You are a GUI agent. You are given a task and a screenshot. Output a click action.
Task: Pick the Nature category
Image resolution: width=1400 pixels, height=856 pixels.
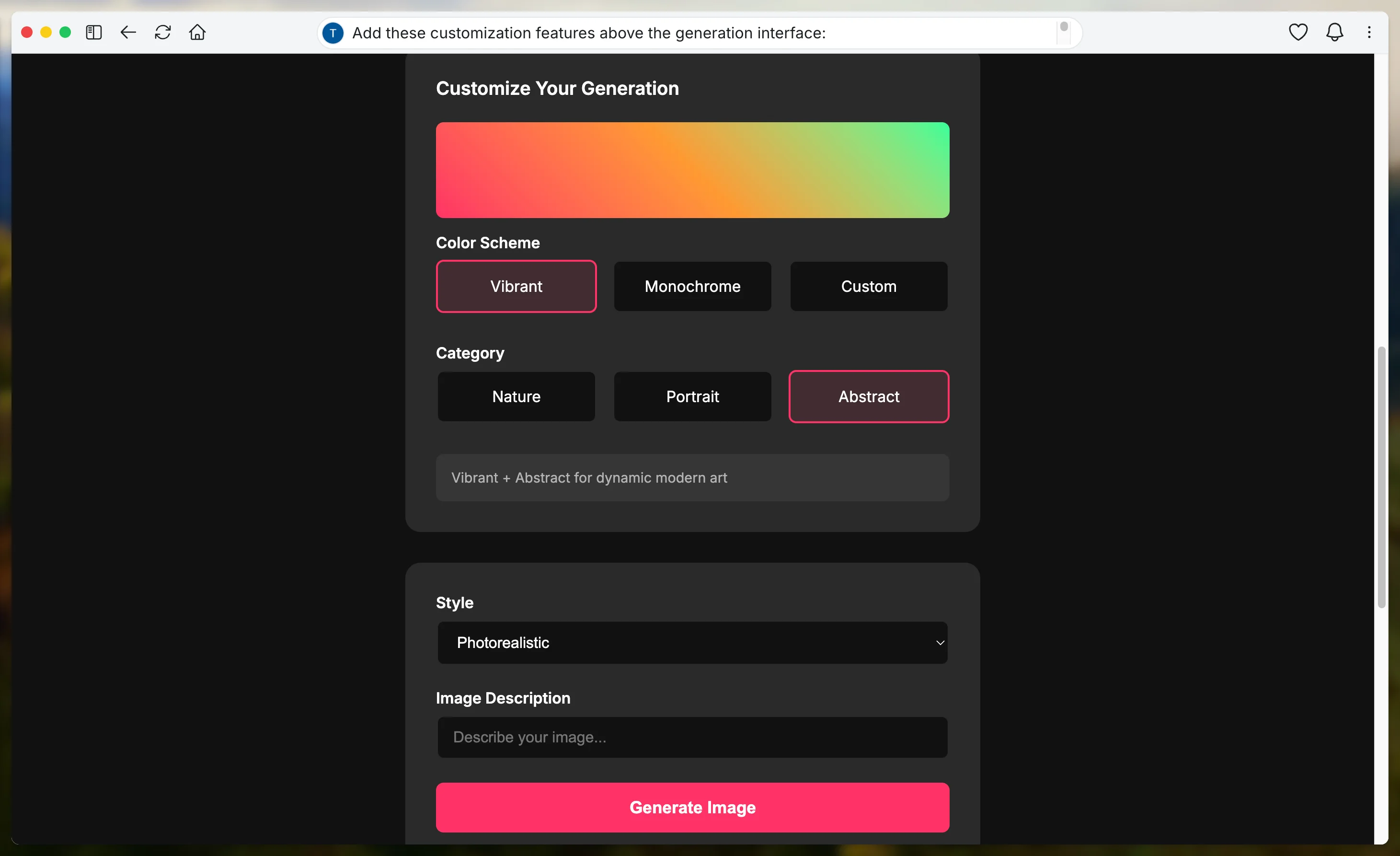pos(516,397)
